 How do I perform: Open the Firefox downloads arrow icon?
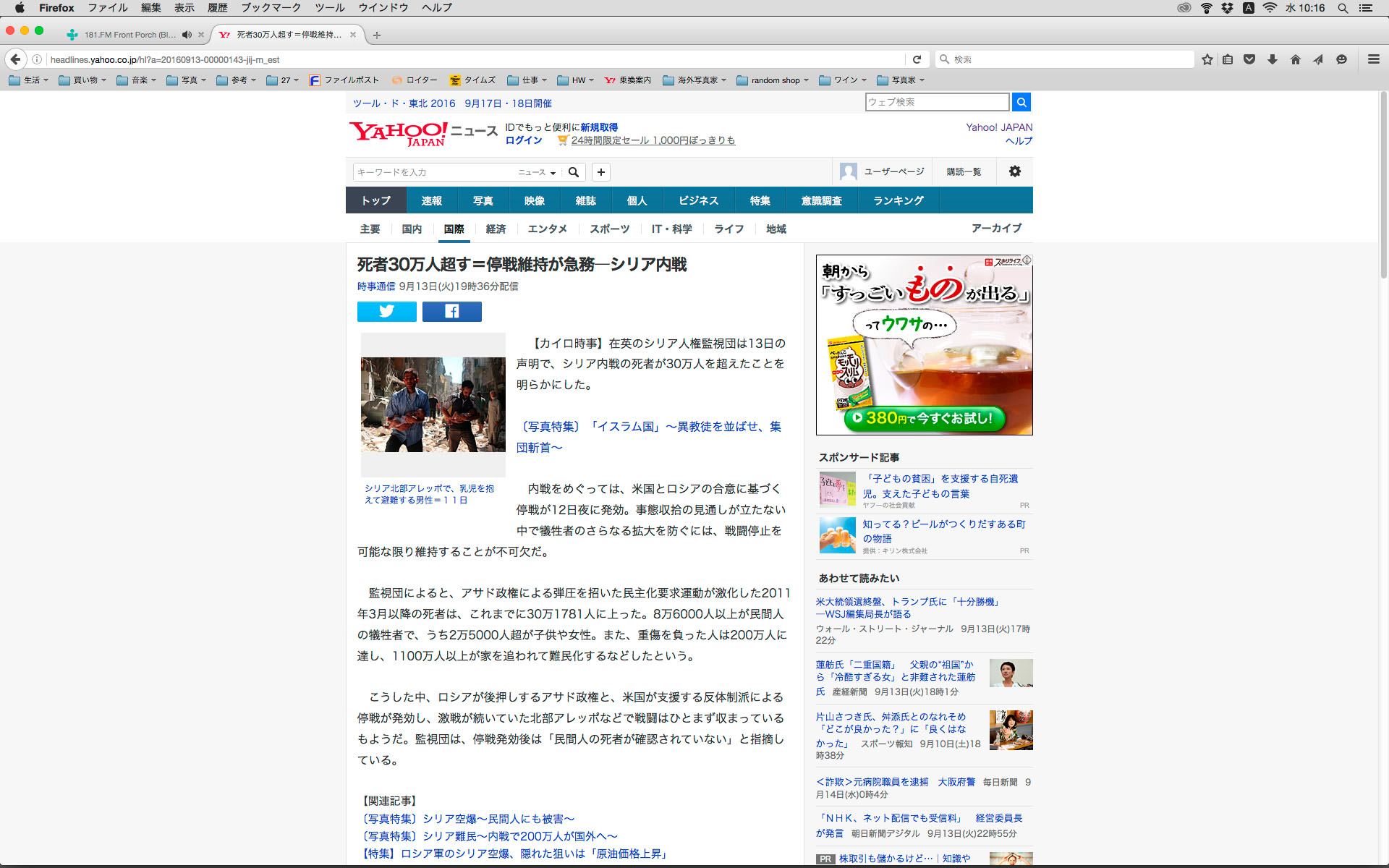[x=1272, y=59]
